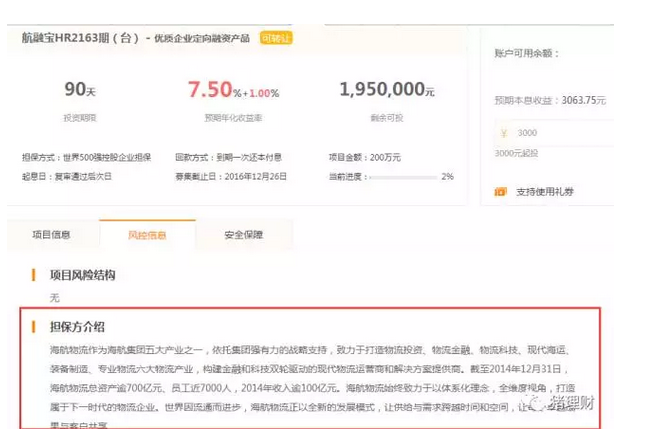The image size is (646, 447).
Task: Click the 无 text under 项目风险结构
Action: 55,297
